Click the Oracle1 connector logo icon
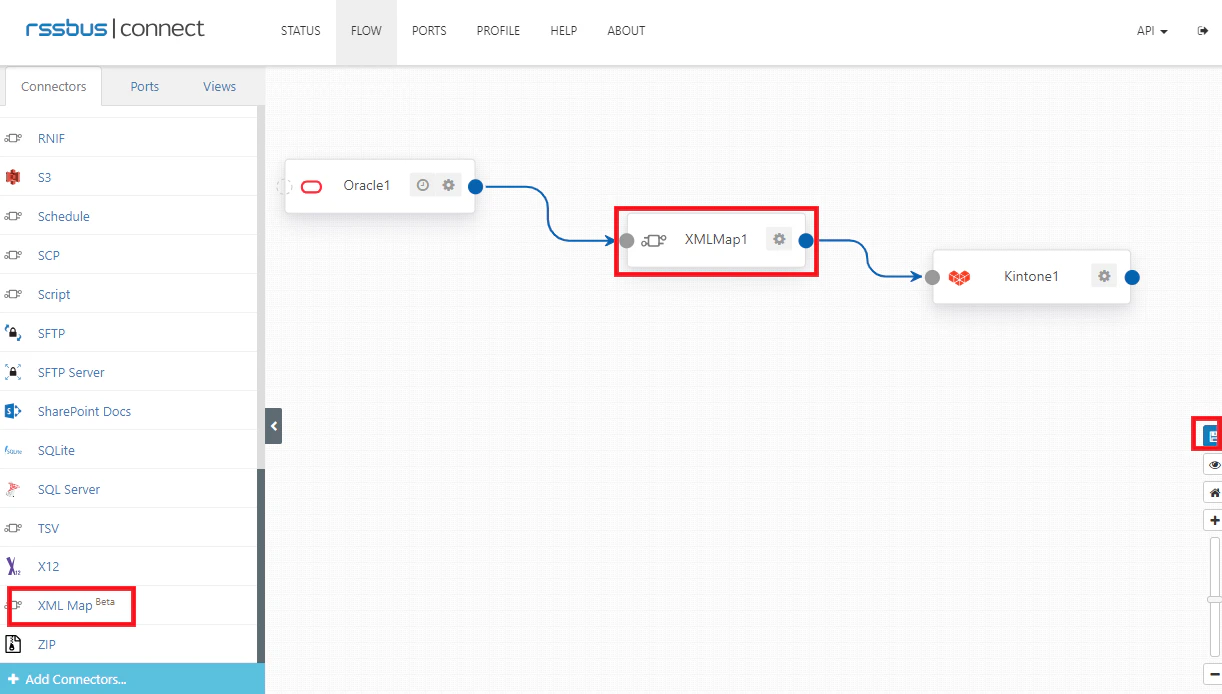Screen dimensions: 1222x694 tap(311, 186)
